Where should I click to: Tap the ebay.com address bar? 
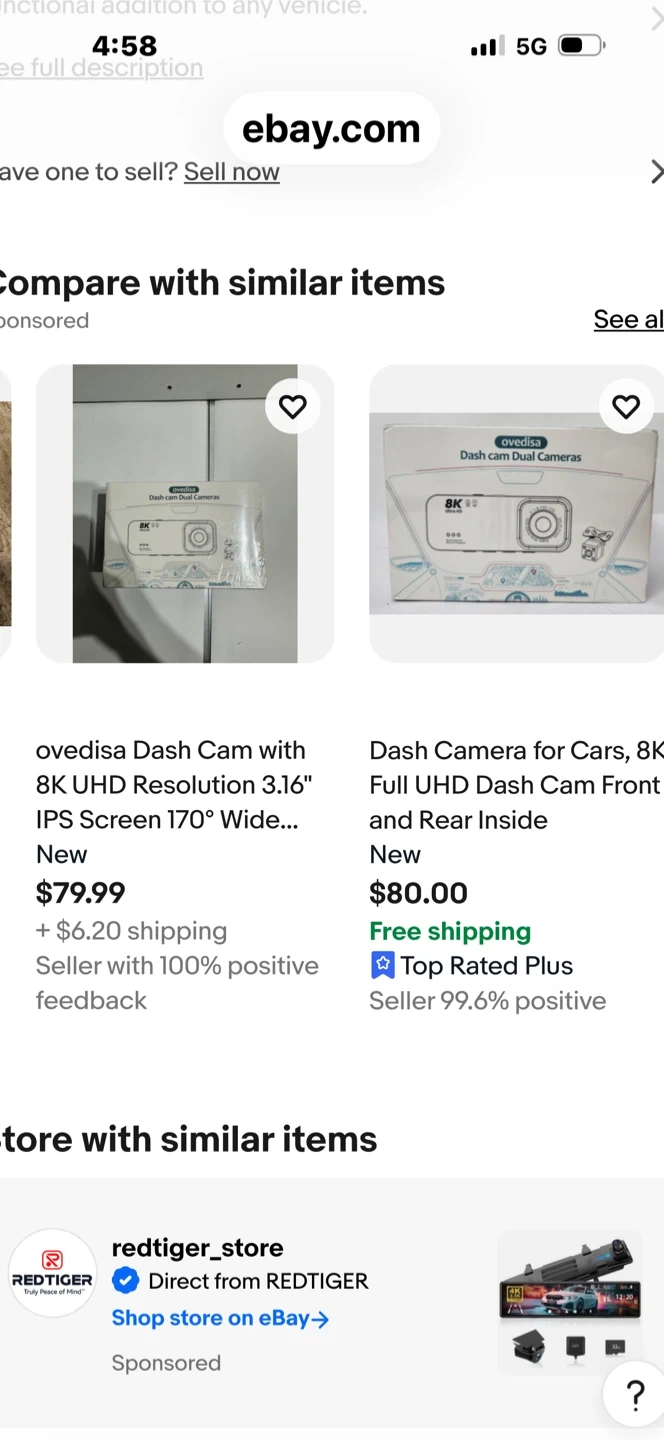tap(331, 129)
